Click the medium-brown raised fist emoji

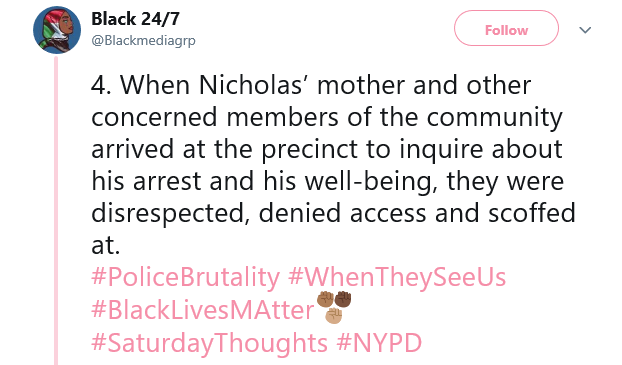pos(325,300)
